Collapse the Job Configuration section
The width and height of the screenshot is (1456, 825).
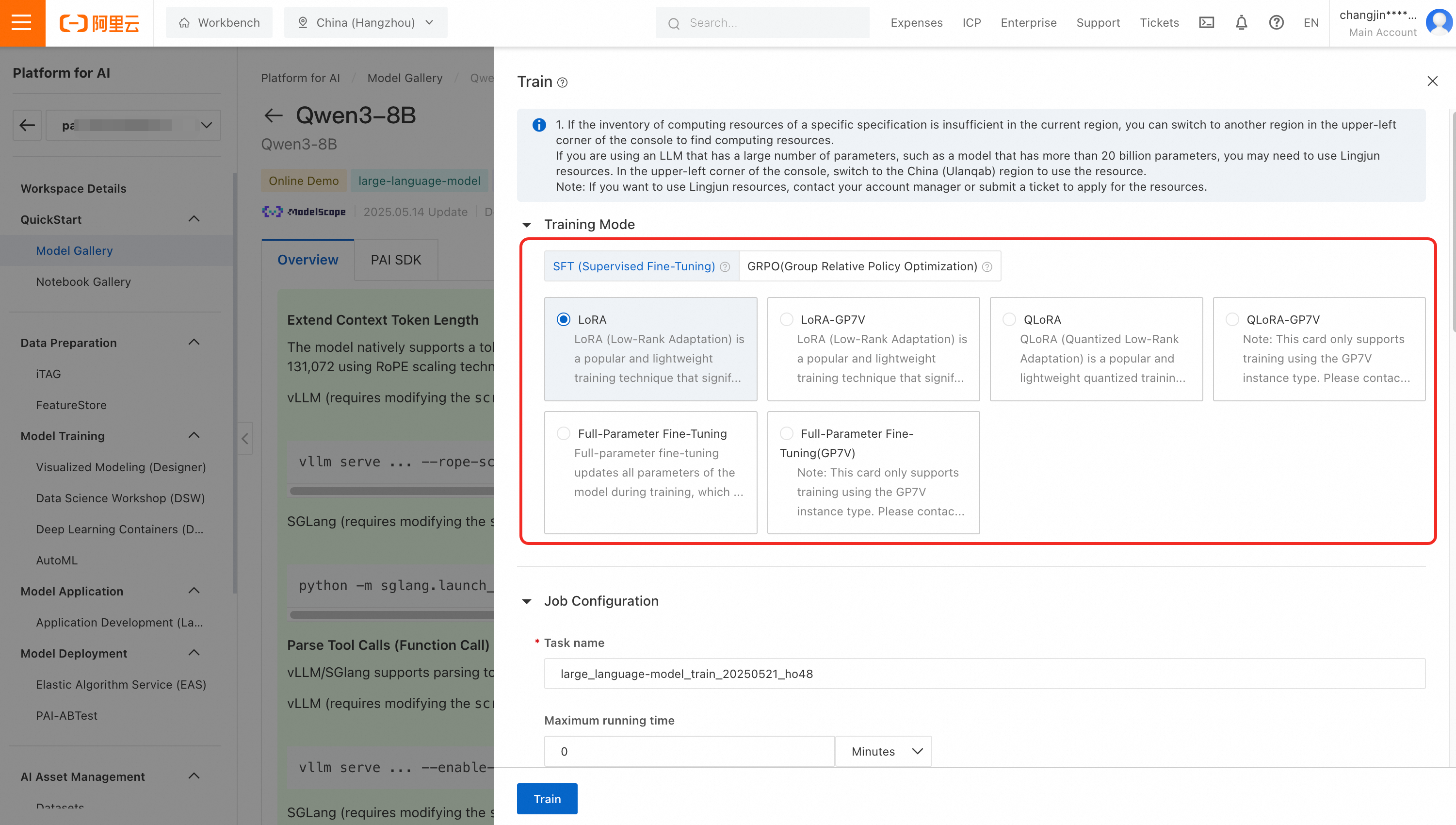(x=526, y=601)
